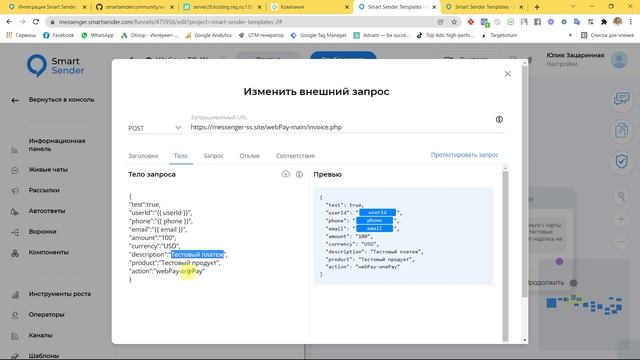Switch to the Заголовки tab

click(x=143, y=156)
